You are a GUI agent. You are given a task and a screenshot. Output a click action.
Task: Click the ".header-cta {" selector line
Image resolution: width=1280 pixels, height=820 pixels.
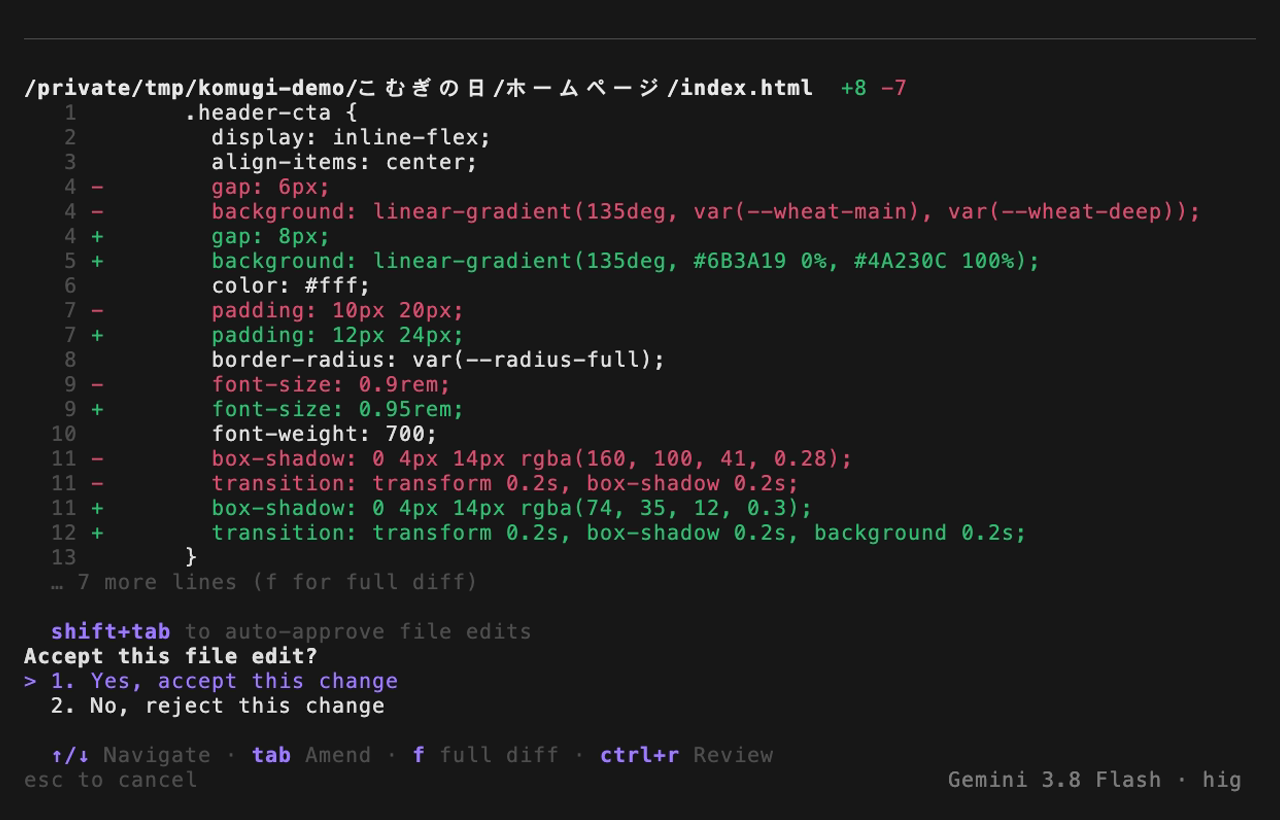[271, 113]
